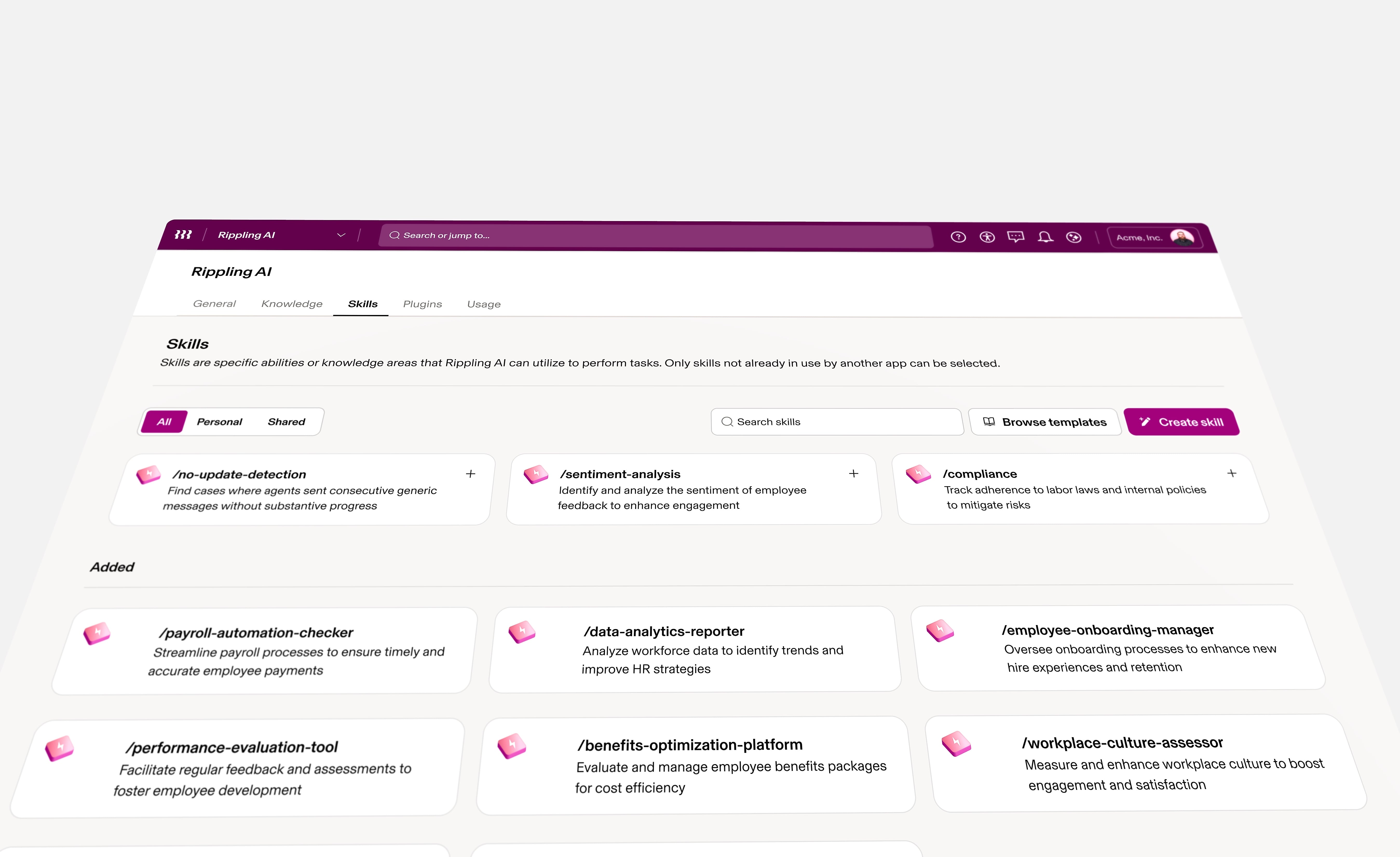Open the chat feedback icon
This screenshot has height=857, width=1400.
[x=1016, y=237]
